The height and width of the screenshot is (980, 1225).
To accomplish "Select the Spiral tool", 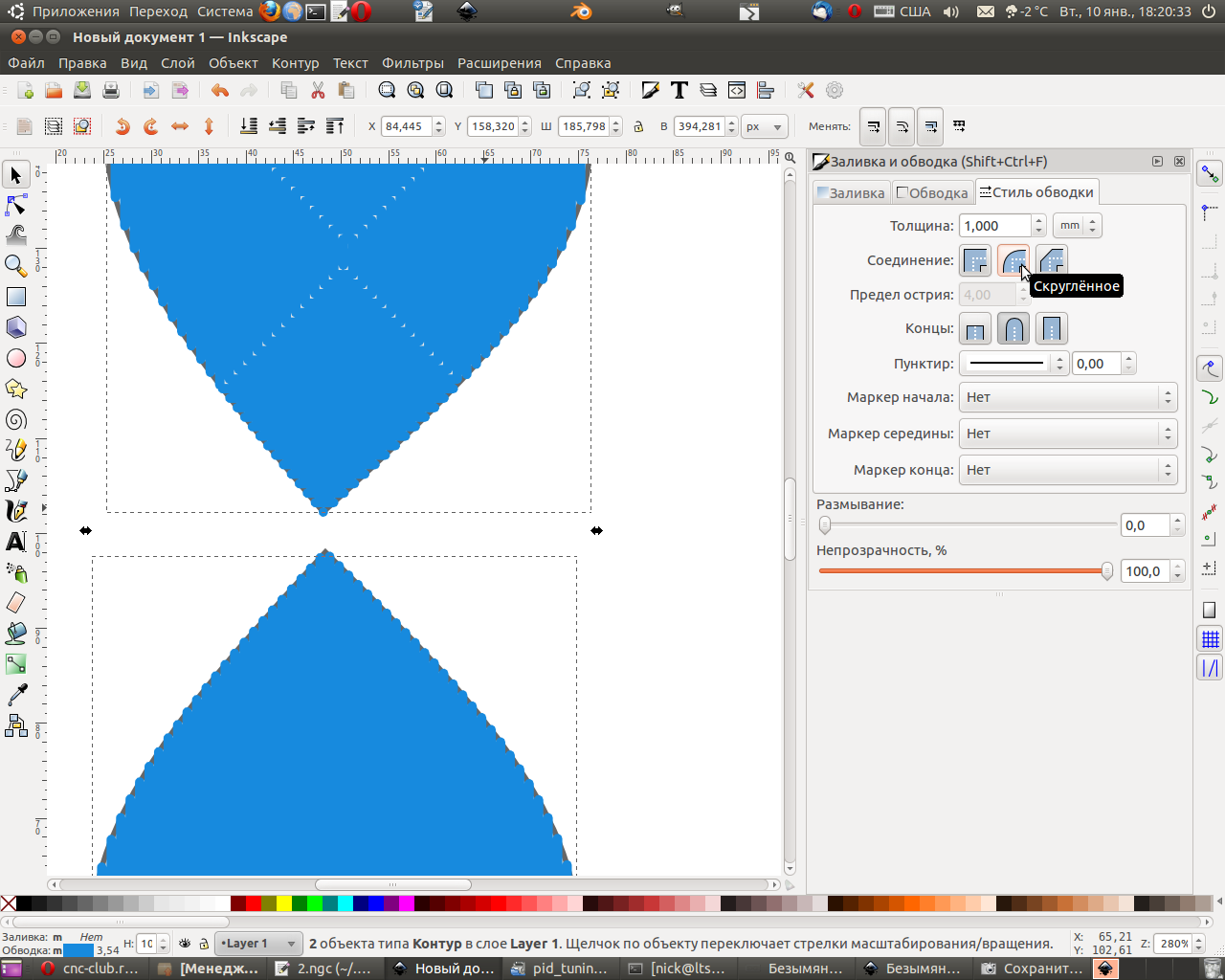I will tap(16, 419).
